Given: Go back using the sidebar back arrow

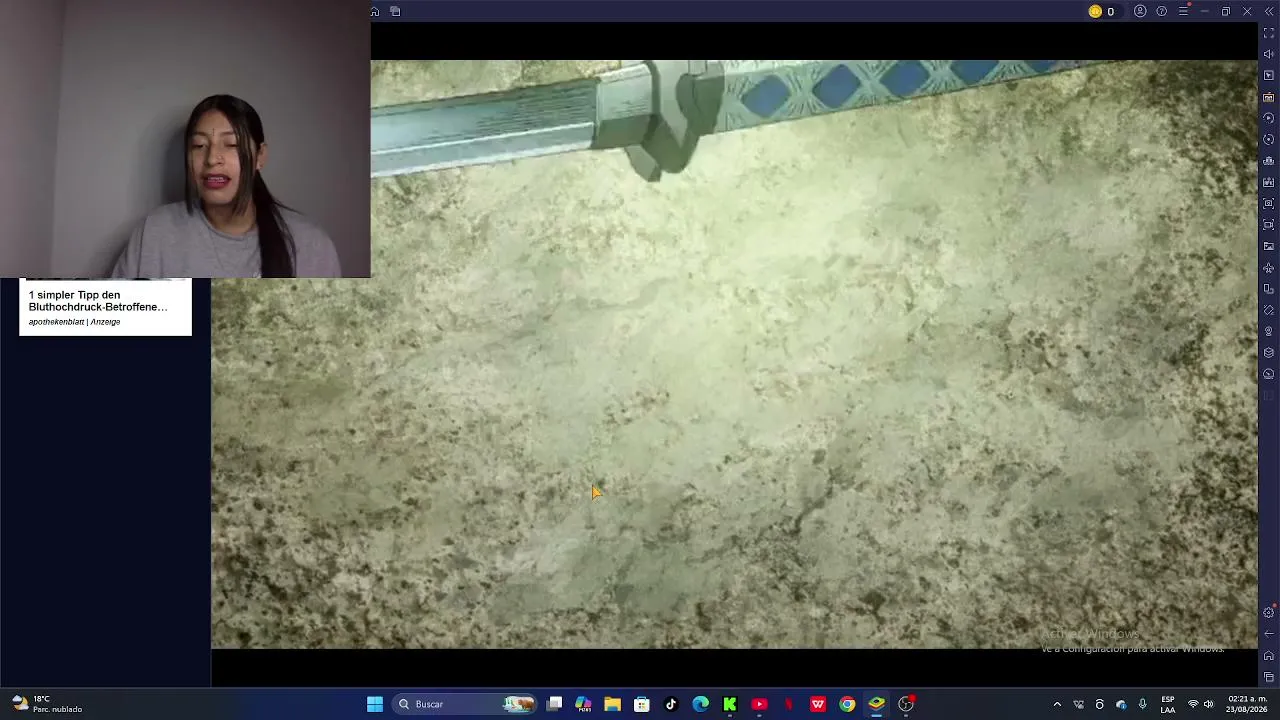Looking at the screenshot, I should (1269, 634).
